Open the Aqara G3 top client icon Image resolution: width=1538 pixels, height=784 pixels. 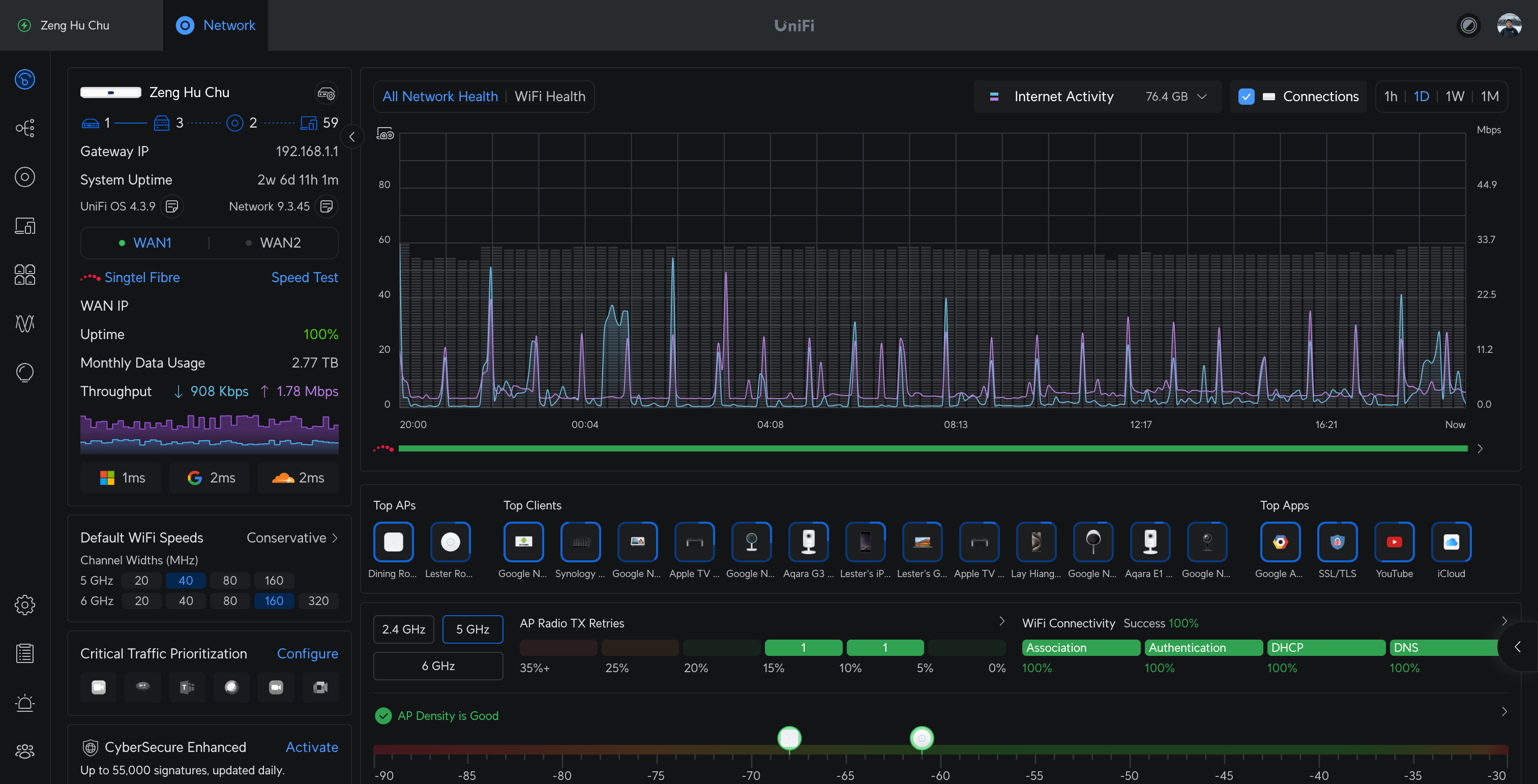tap(808, 542)
